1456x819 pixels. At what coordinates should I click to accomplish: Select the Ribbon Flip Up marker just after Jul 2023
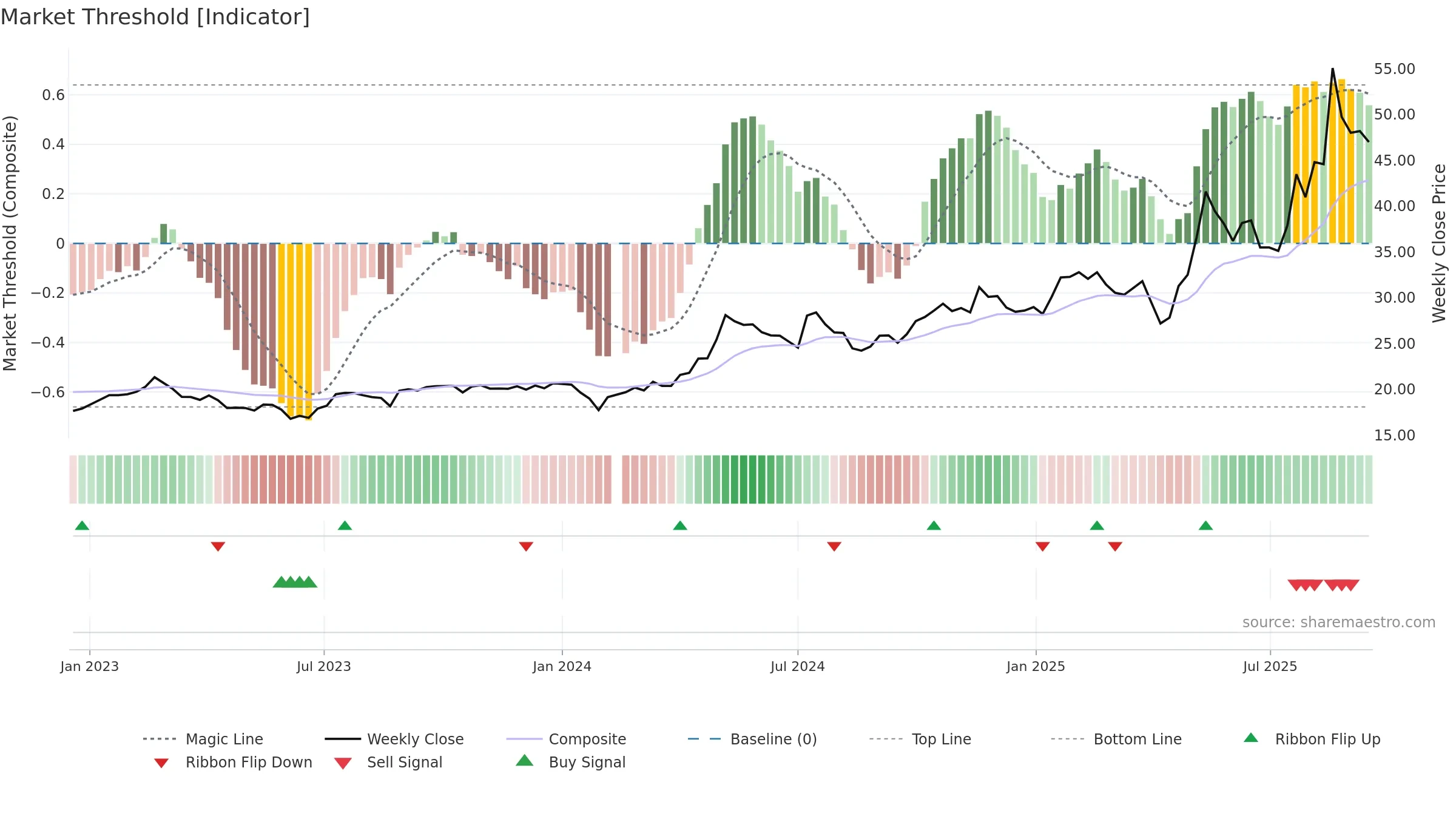345,525
